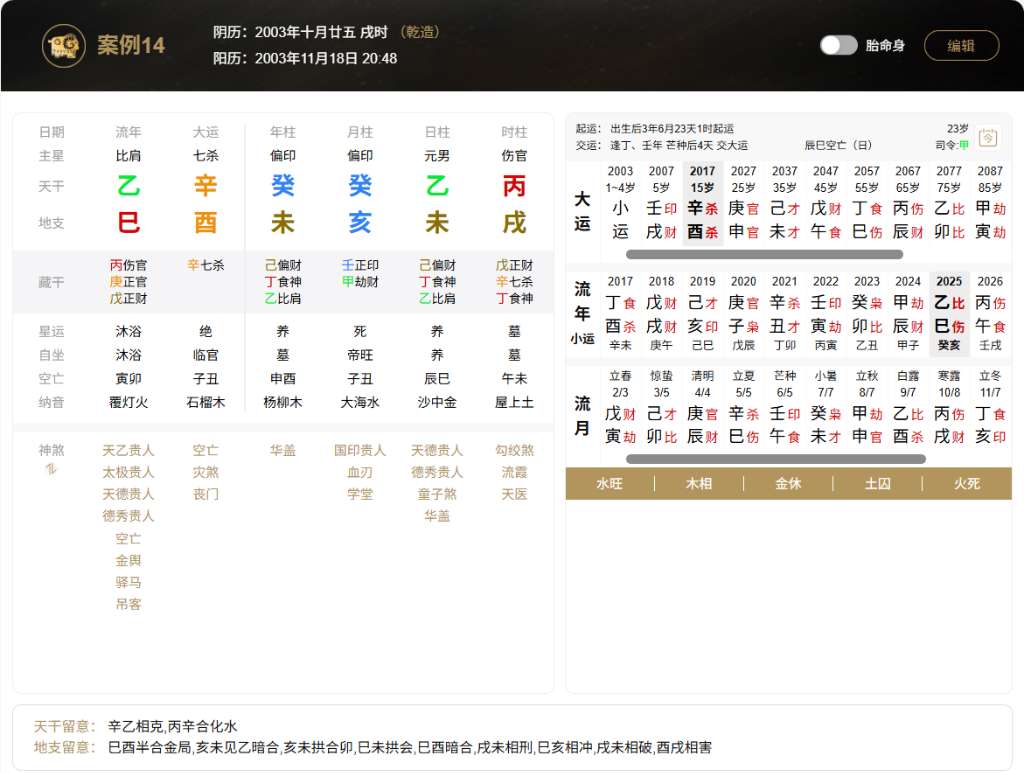The height and width of the screenshot is (773, 1024).
Task: Click the small icon under 神煞 label
Action: click(51, 469)
